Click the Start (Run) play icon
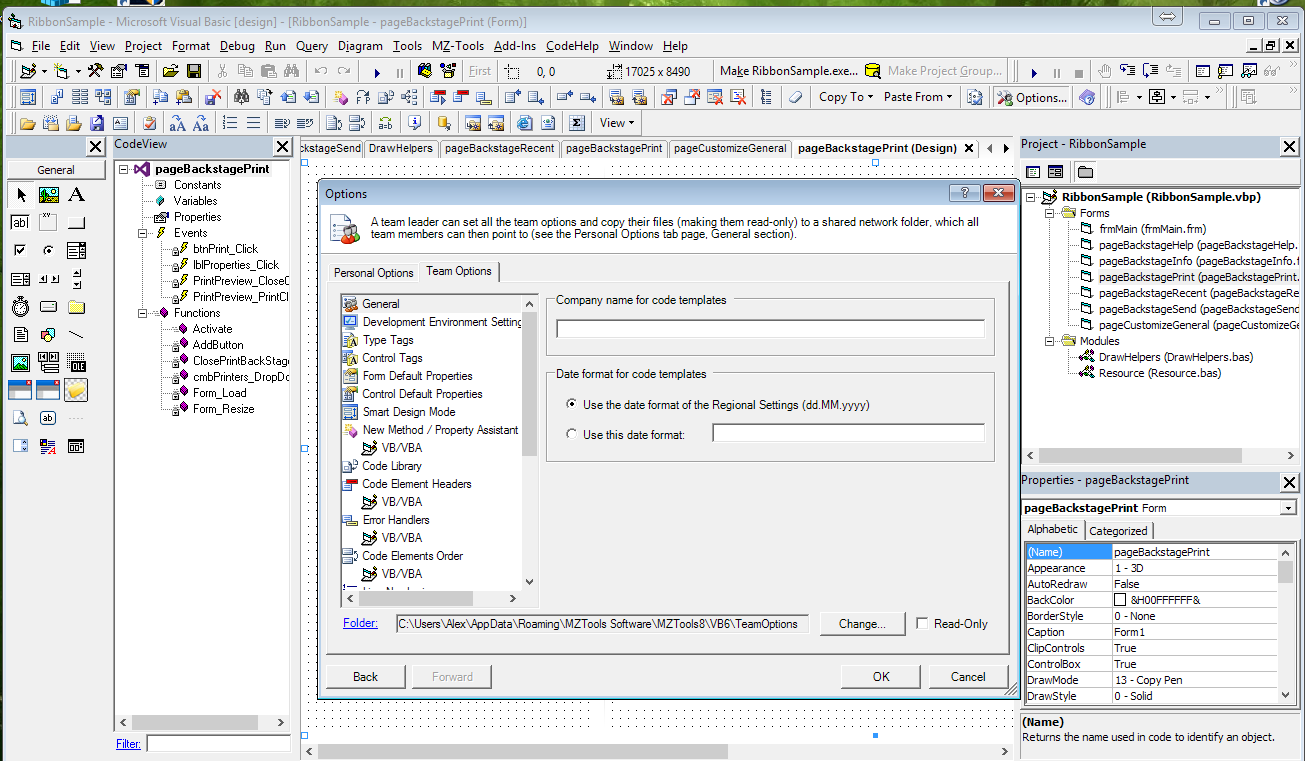This screenshot has height=761, width=1305. [x=377, y=72]
